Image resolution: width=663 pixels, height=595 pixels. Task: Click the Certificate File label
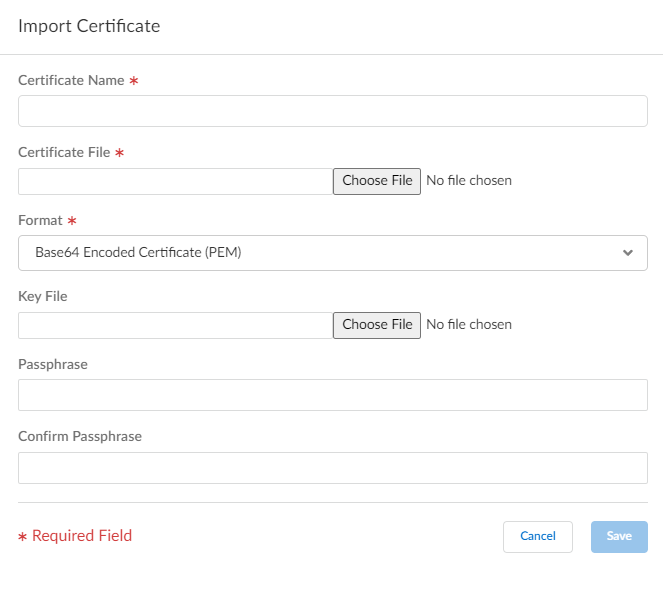point(64,152)
